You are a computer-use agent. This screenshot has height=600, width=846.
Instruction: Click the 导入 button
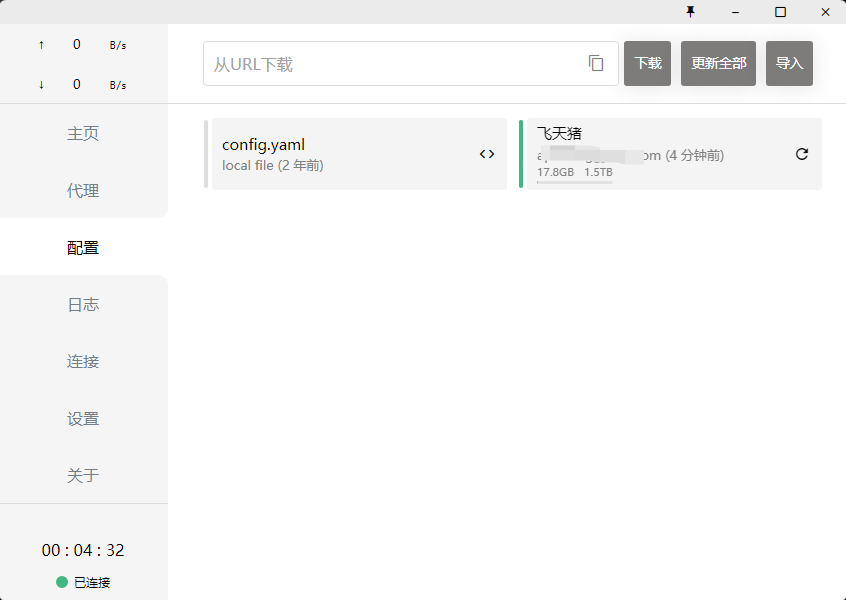(x=789, y=63)
